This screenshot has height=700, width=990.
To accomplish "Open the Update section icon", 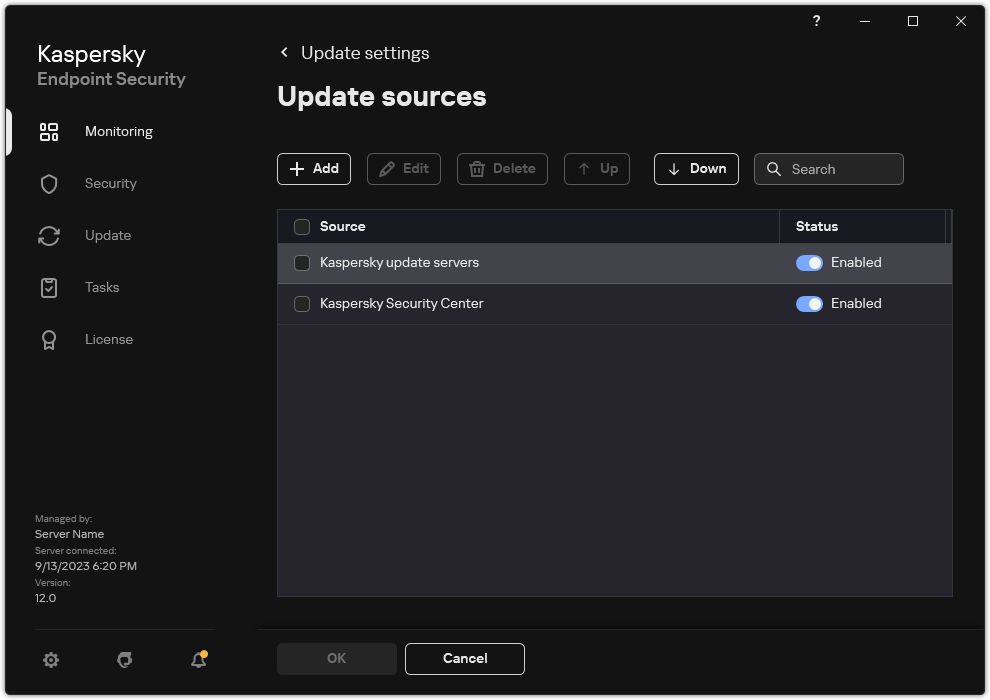I will point(49,235).
